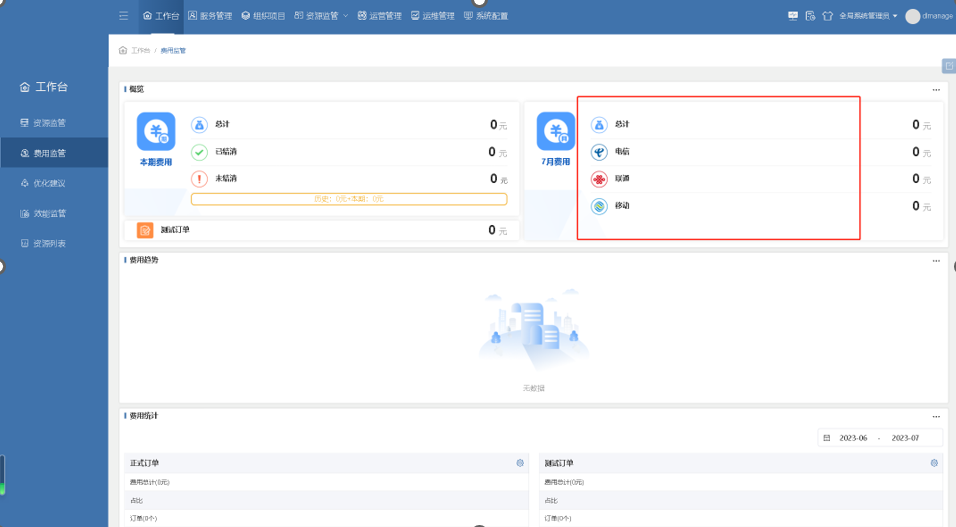Open settings gear of 测试订单 card
This screenshot has width=956, height=527.
(934, 463)
